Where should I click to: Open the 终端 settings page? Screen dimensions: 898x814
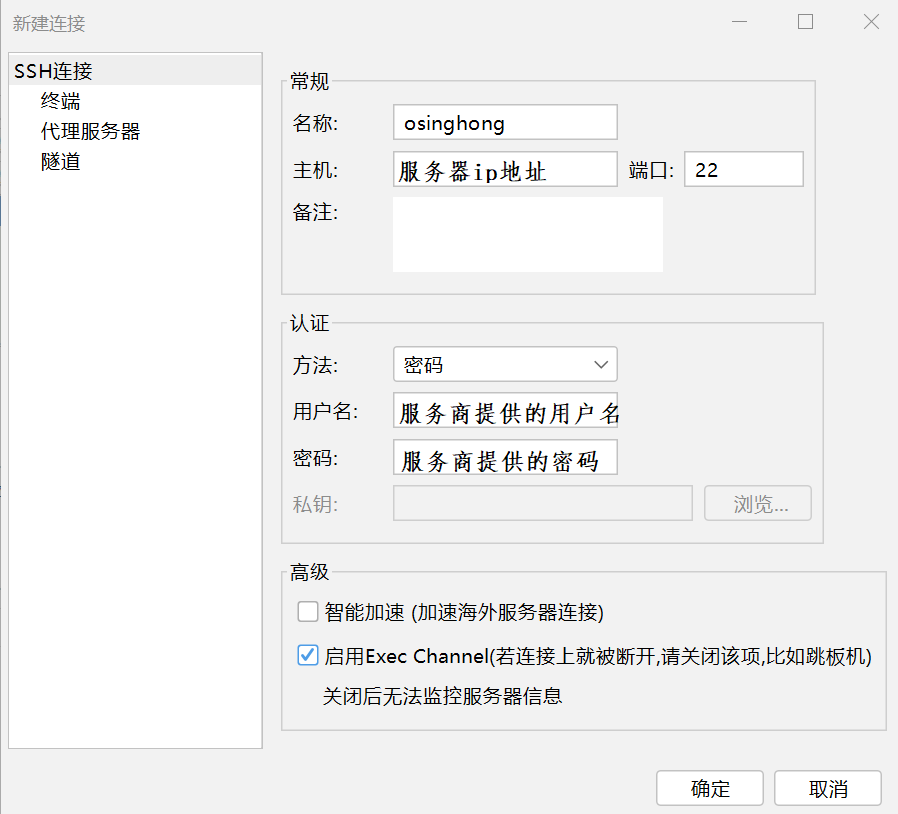point(61,101)
